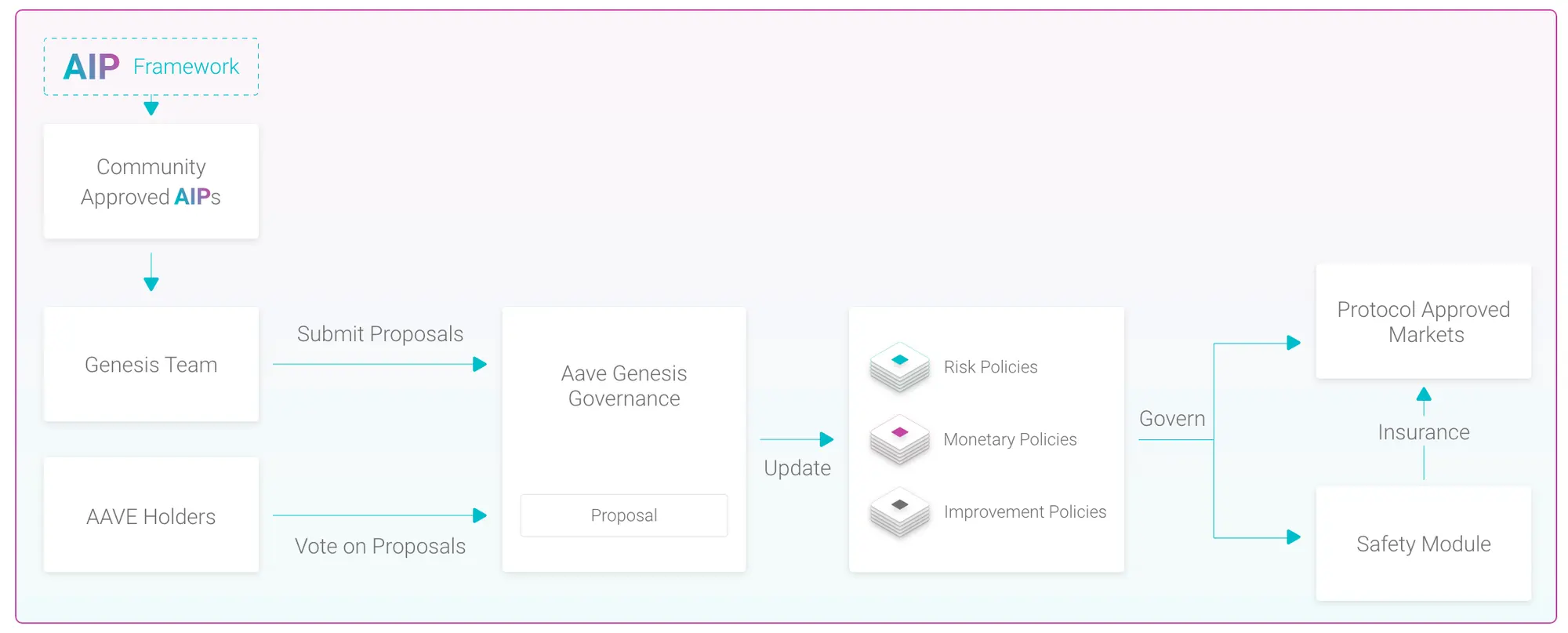This screenshot has height=633, width=1568.
Task: Click the Aave Genesis Governance title
Action: tap(624, 386)
